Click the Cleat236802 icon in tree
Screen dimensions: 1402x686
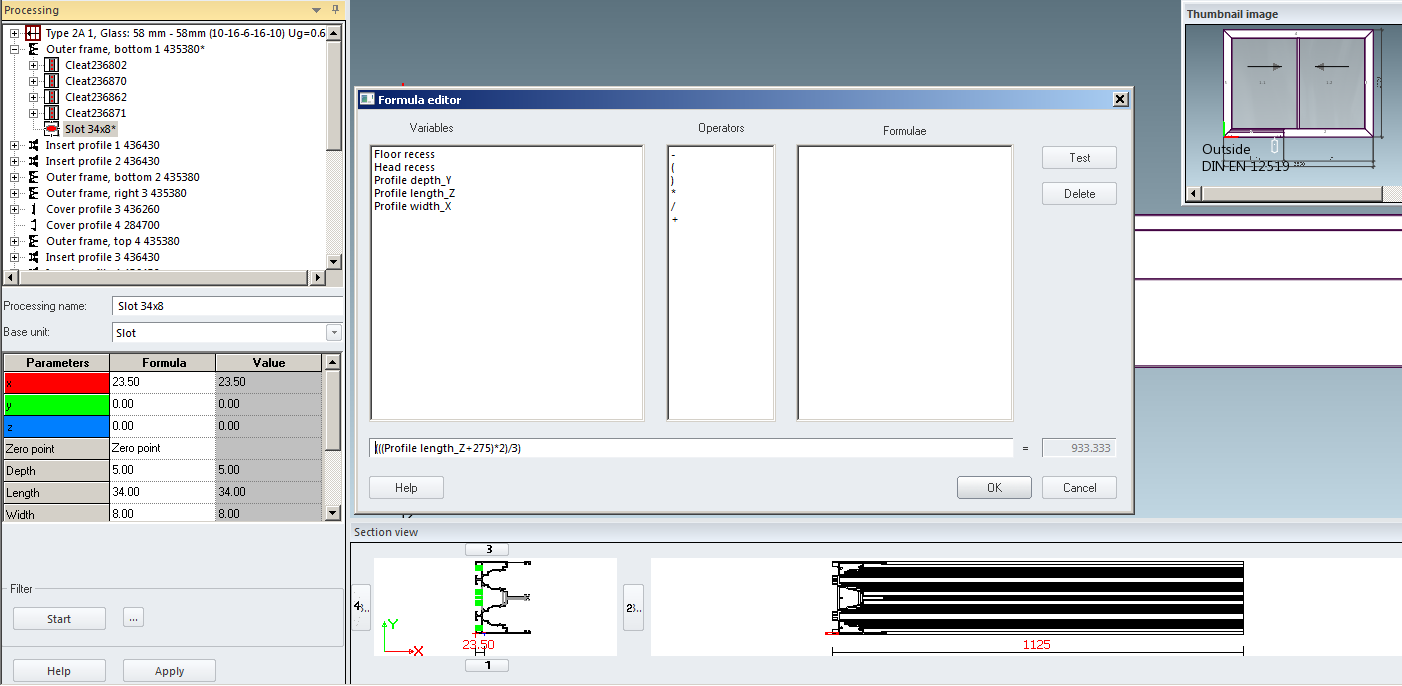52,65
